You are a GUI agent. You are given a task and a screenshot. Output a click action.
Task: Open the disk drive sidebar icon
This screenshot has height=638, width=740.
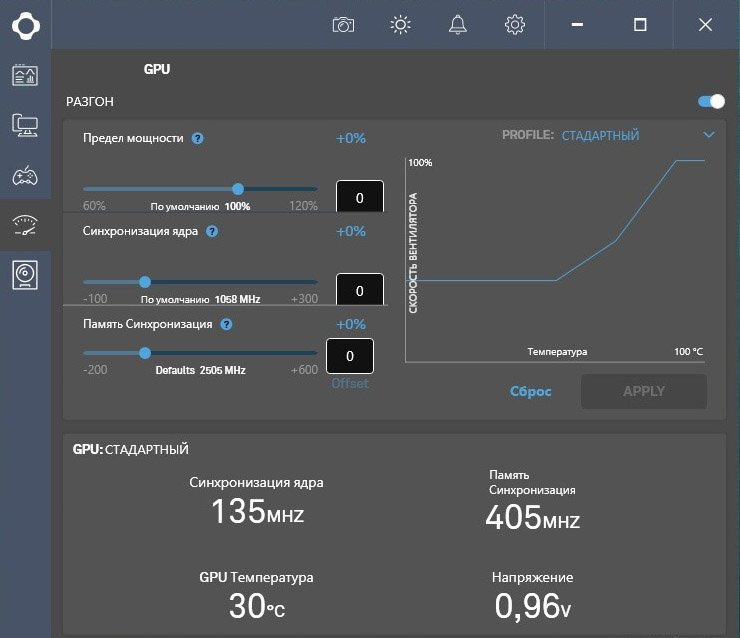[25, 275]
